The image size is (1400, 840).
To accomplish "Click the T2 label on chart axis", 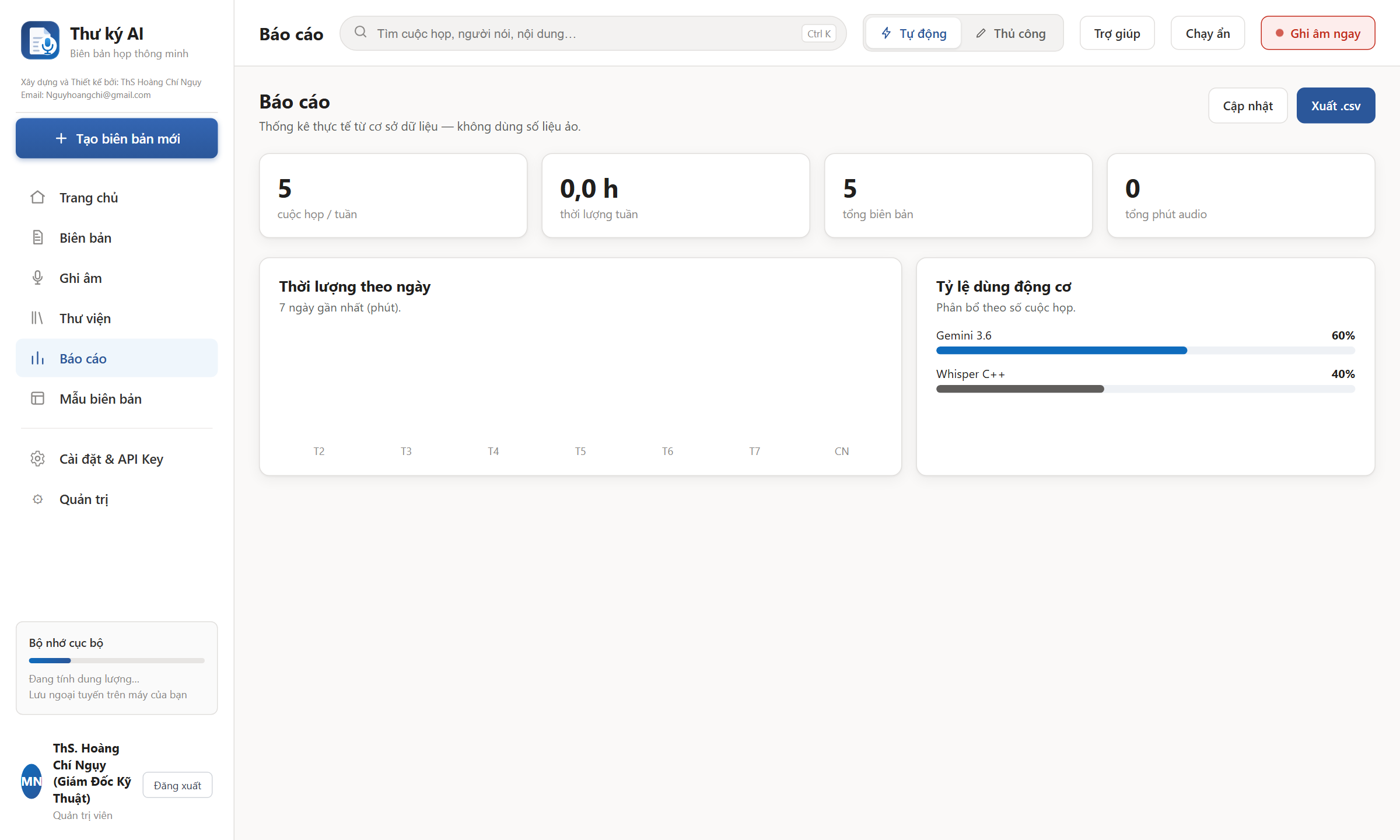I will pos(318,451).
